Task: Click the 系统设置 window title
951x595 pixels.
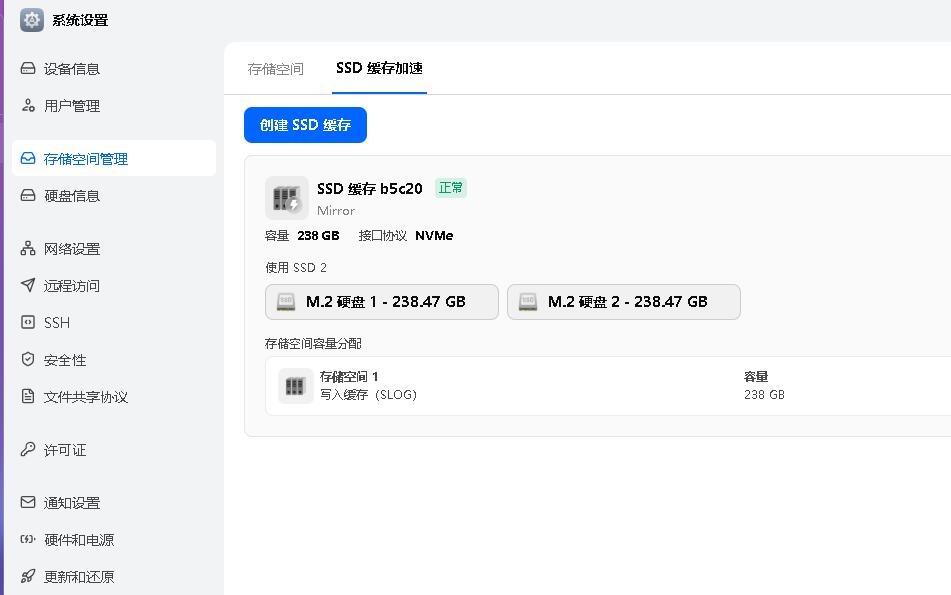Action: click(x=80, y=20)
